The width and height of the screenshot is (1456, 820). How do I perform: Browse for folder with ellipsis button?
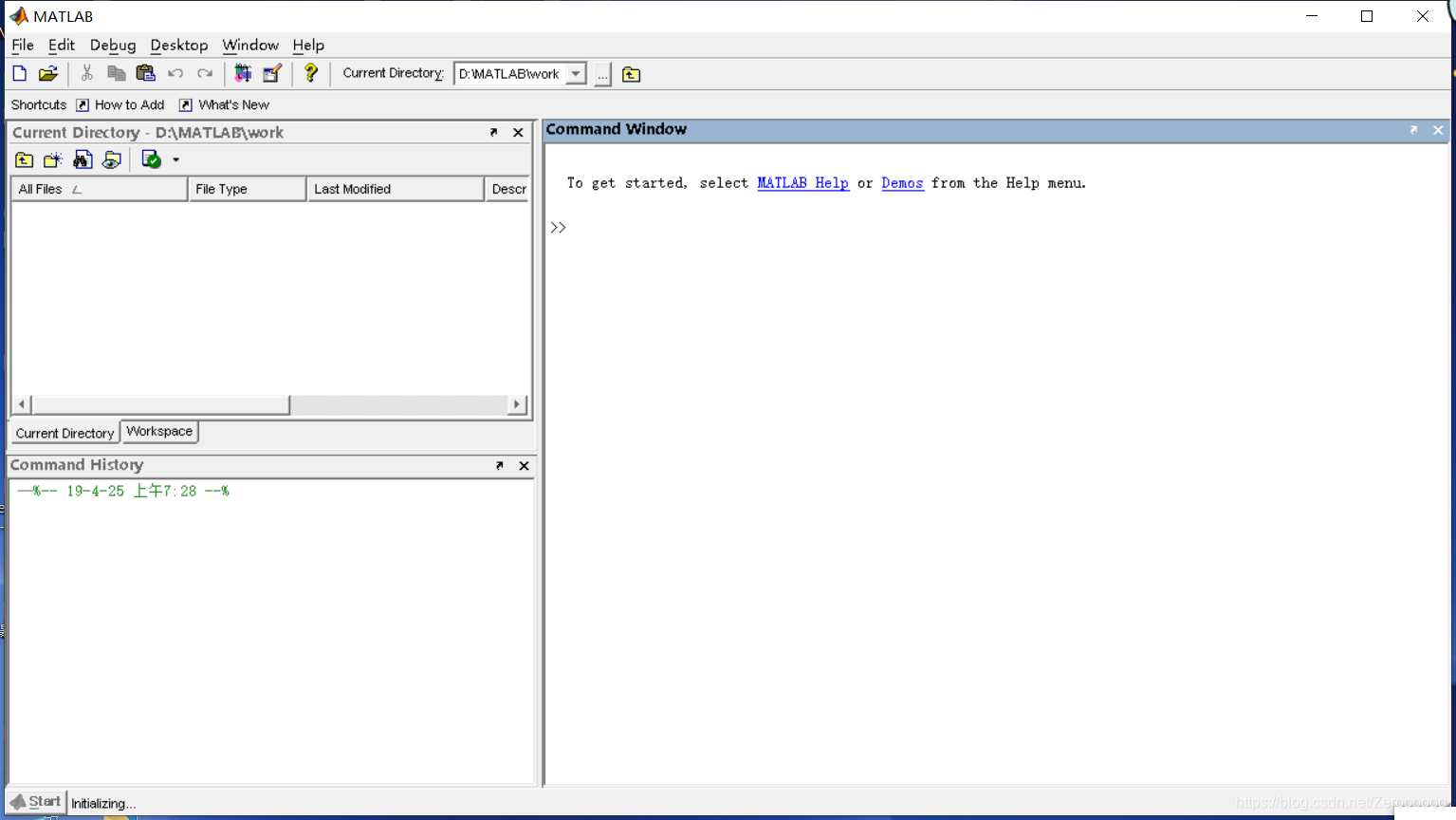click(602, 74)
